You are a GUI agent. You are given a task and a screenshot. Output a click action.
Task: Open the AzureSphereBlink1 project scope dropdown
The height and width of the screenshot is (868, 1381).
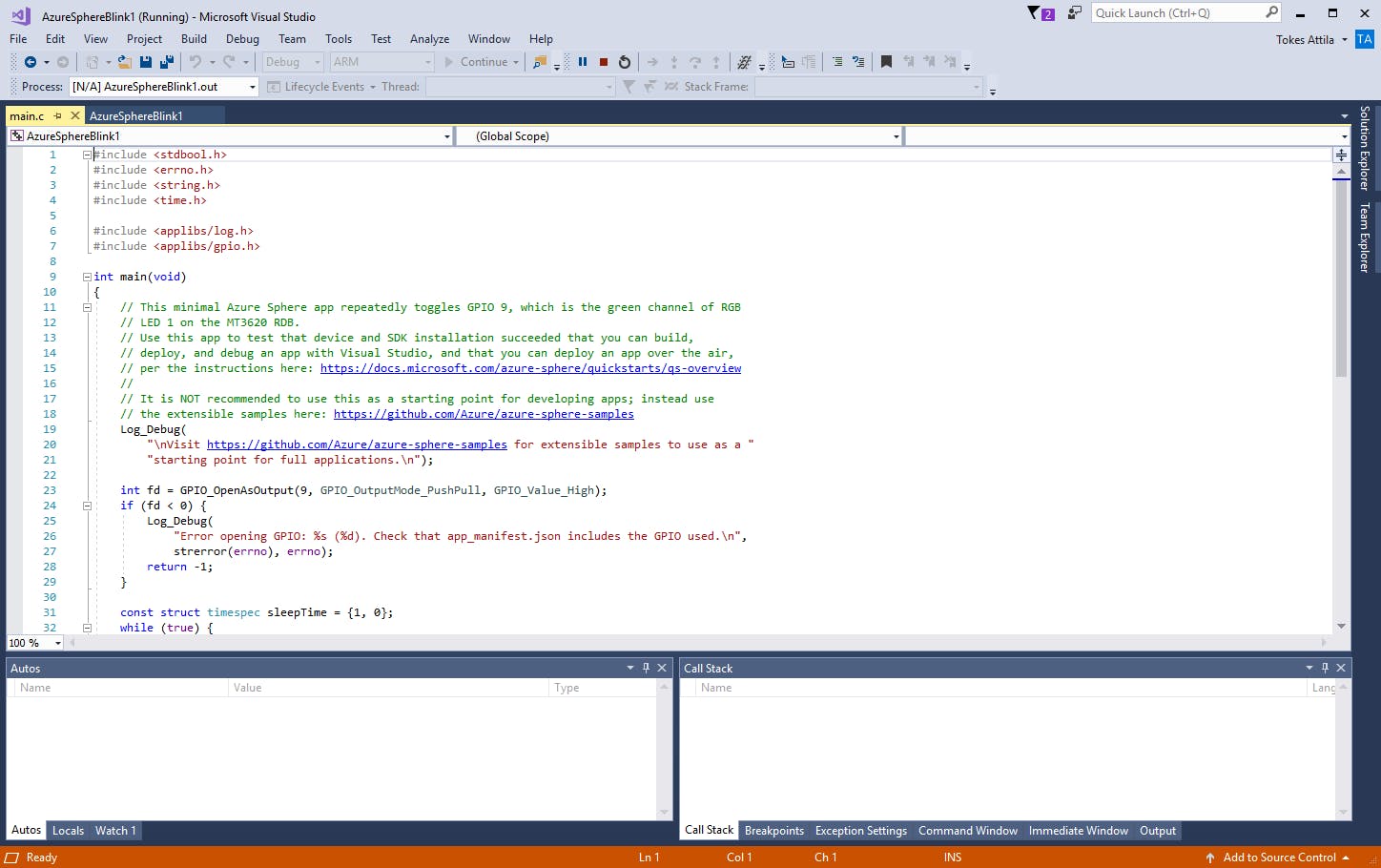tap(446, 136)
